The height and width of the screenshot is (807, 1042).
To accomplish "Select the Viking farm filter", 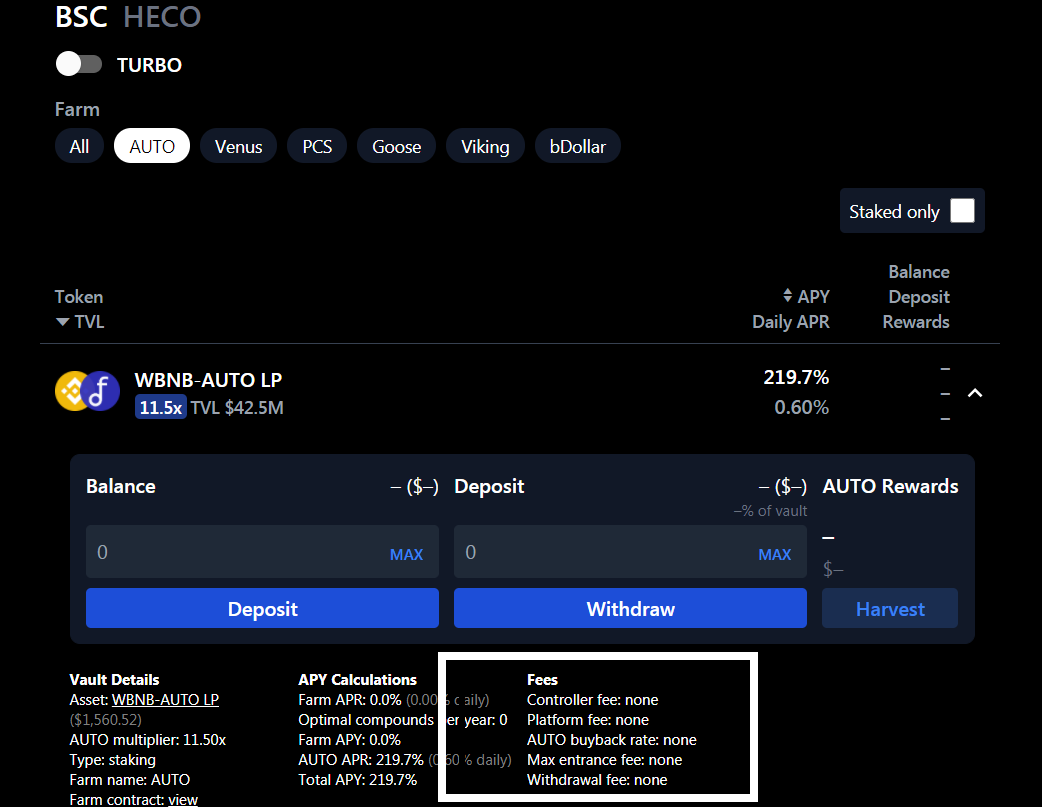I will [x=485, y=146].
